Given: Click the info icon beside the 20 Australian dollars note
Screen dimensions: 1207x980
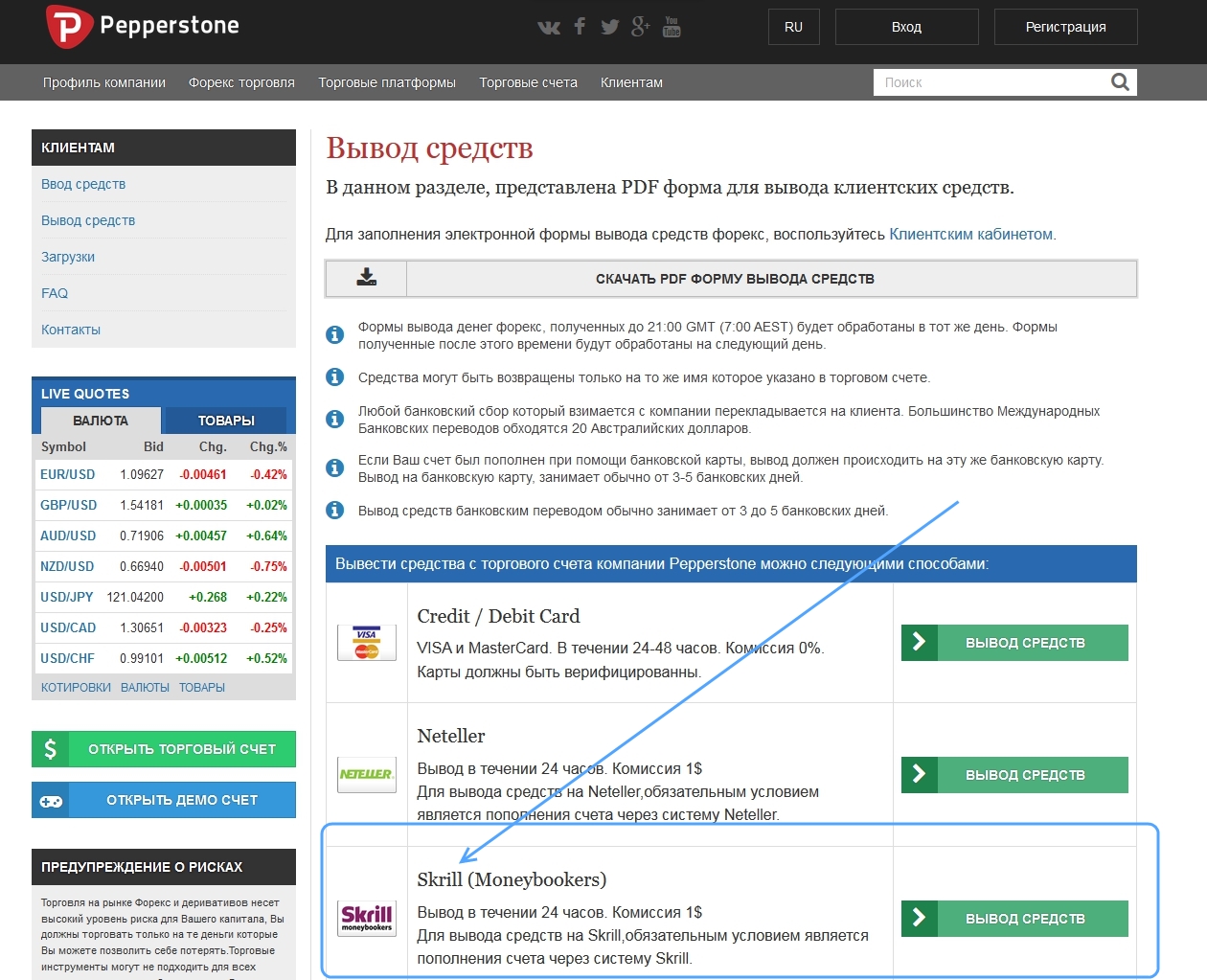Looking at the screenshot, I should (x=334, y=419).
